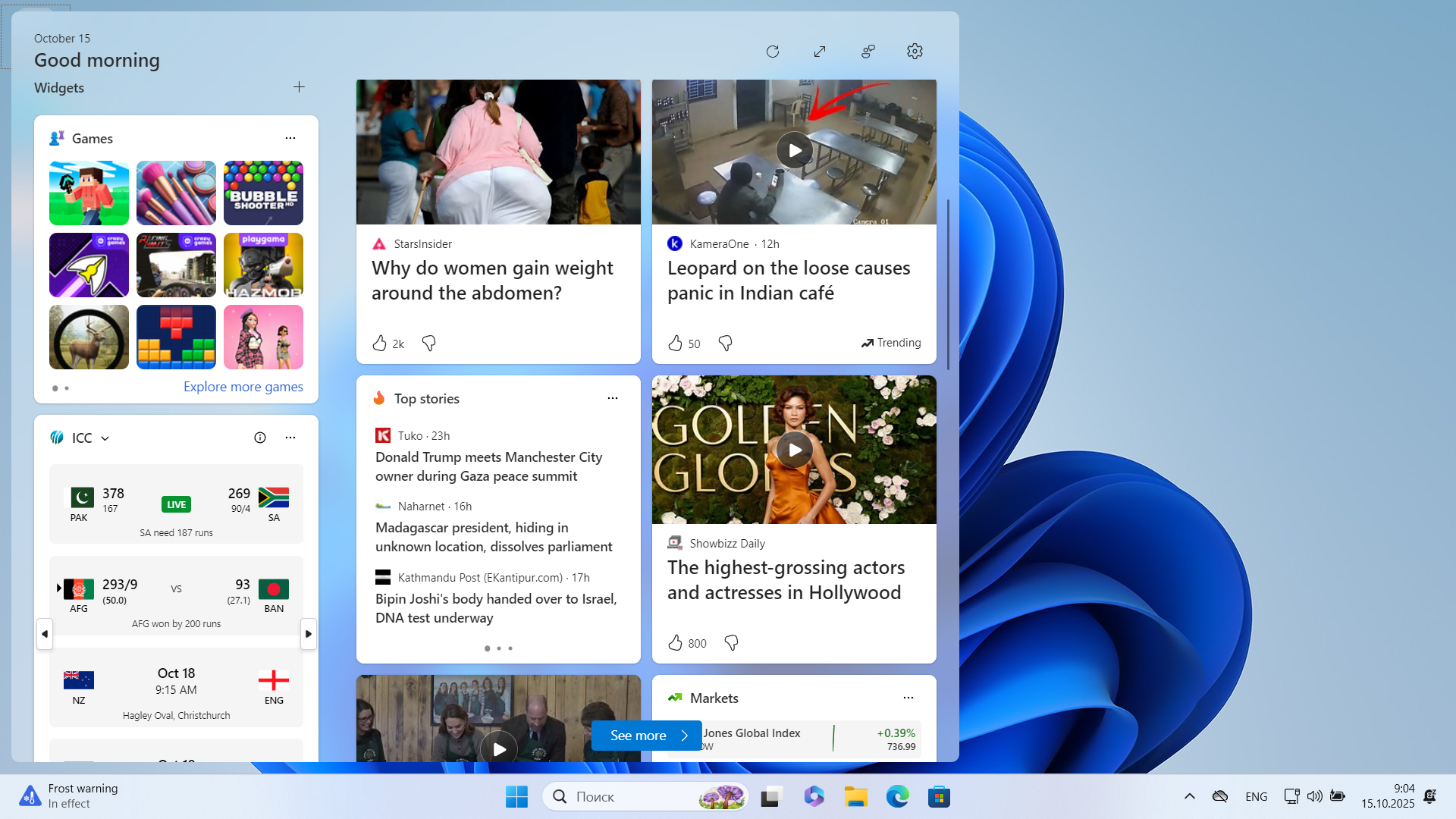Open the account profile icon
Screen dimensions: 1456x819
[x=868, y=52]
